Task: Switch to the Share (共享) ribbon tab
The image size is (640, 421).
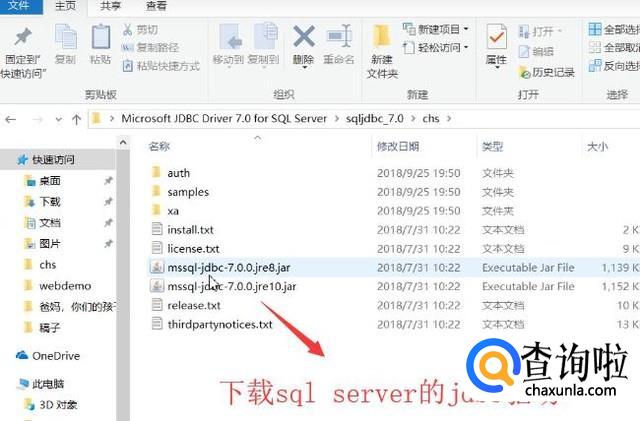Action: 110,6
